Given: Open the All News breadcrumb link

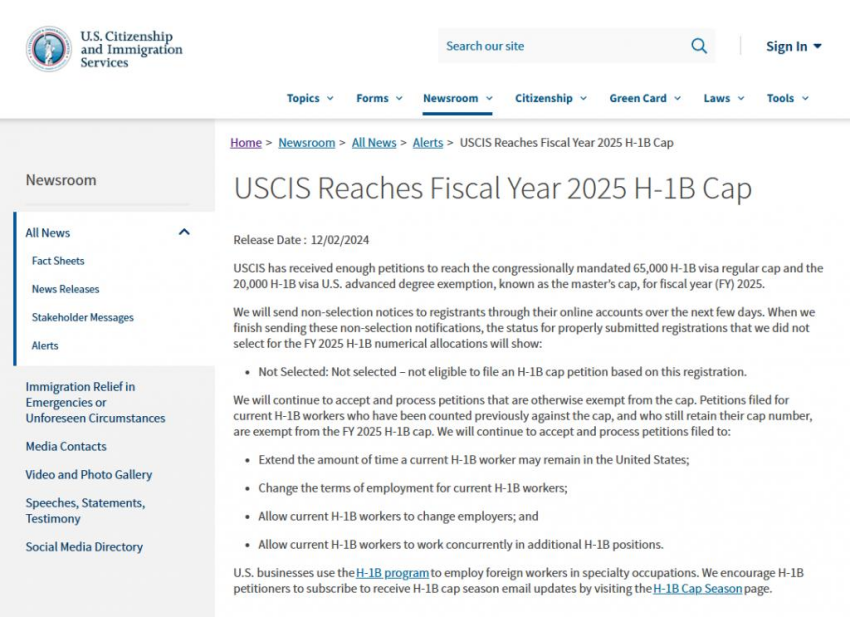Looking at the screenshot, I should pos(374,143).
